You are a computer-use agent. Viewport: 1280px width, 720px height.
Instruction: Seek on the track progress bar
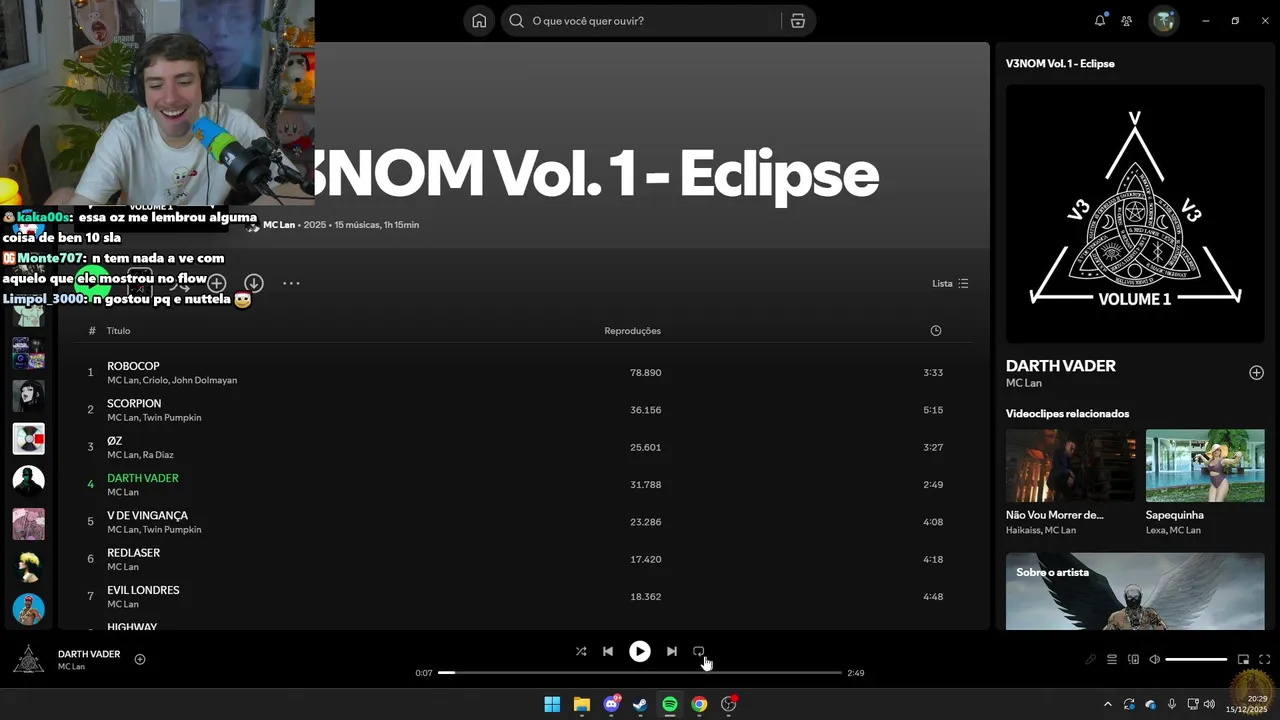point(640,673)
